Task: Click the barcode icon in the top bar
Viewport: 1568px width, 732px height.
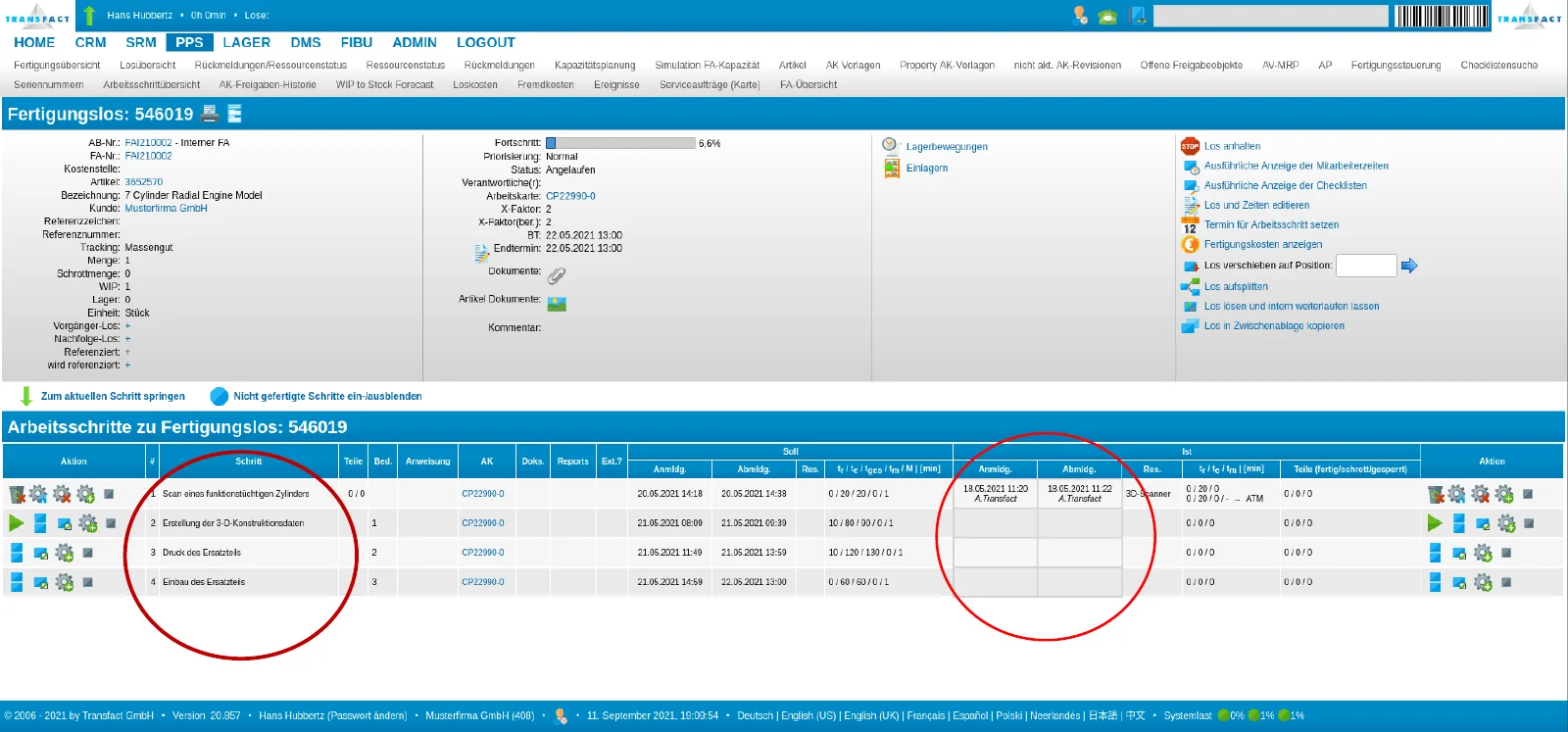Action: [1442, 16]
